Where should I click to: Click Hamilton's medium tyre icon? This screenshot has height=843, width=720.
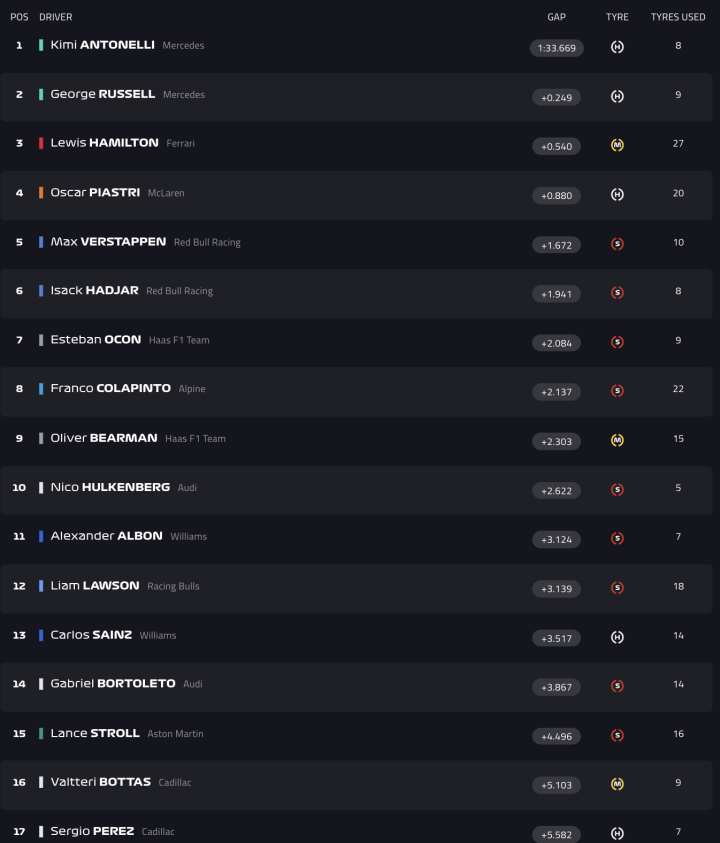click(x=617, y=145)
